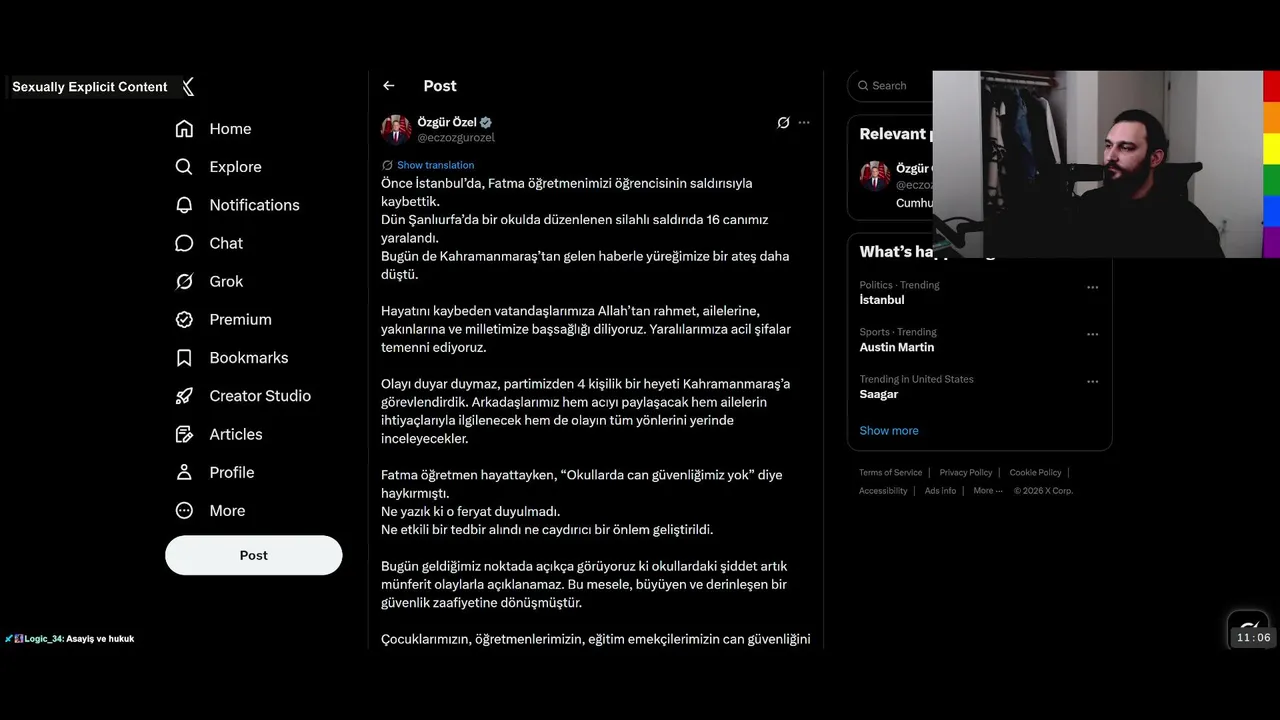Open the Profile person icon

point(184,472)
